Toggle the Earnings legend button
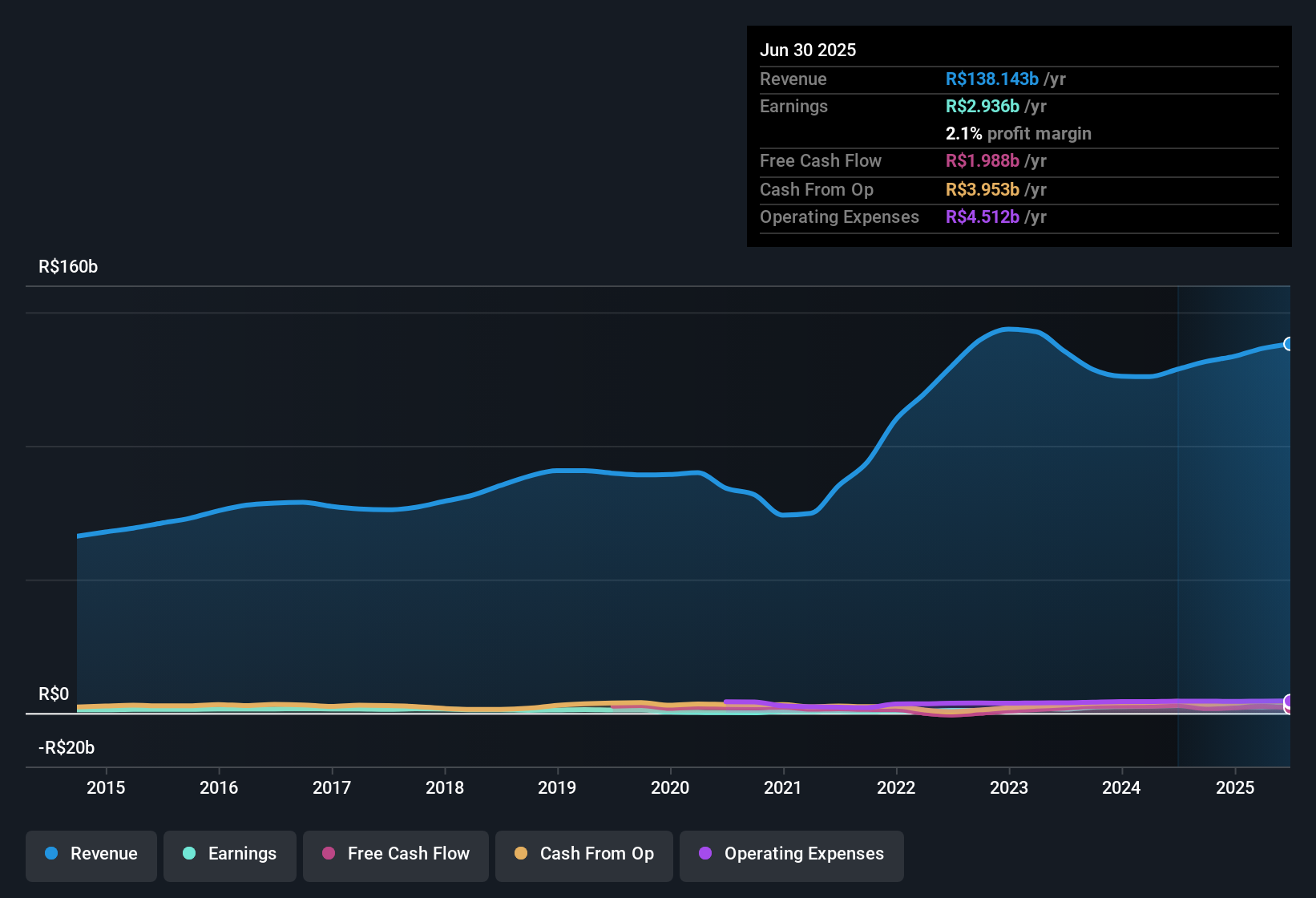The image size is (1316, 898). (x=230, y=856)
